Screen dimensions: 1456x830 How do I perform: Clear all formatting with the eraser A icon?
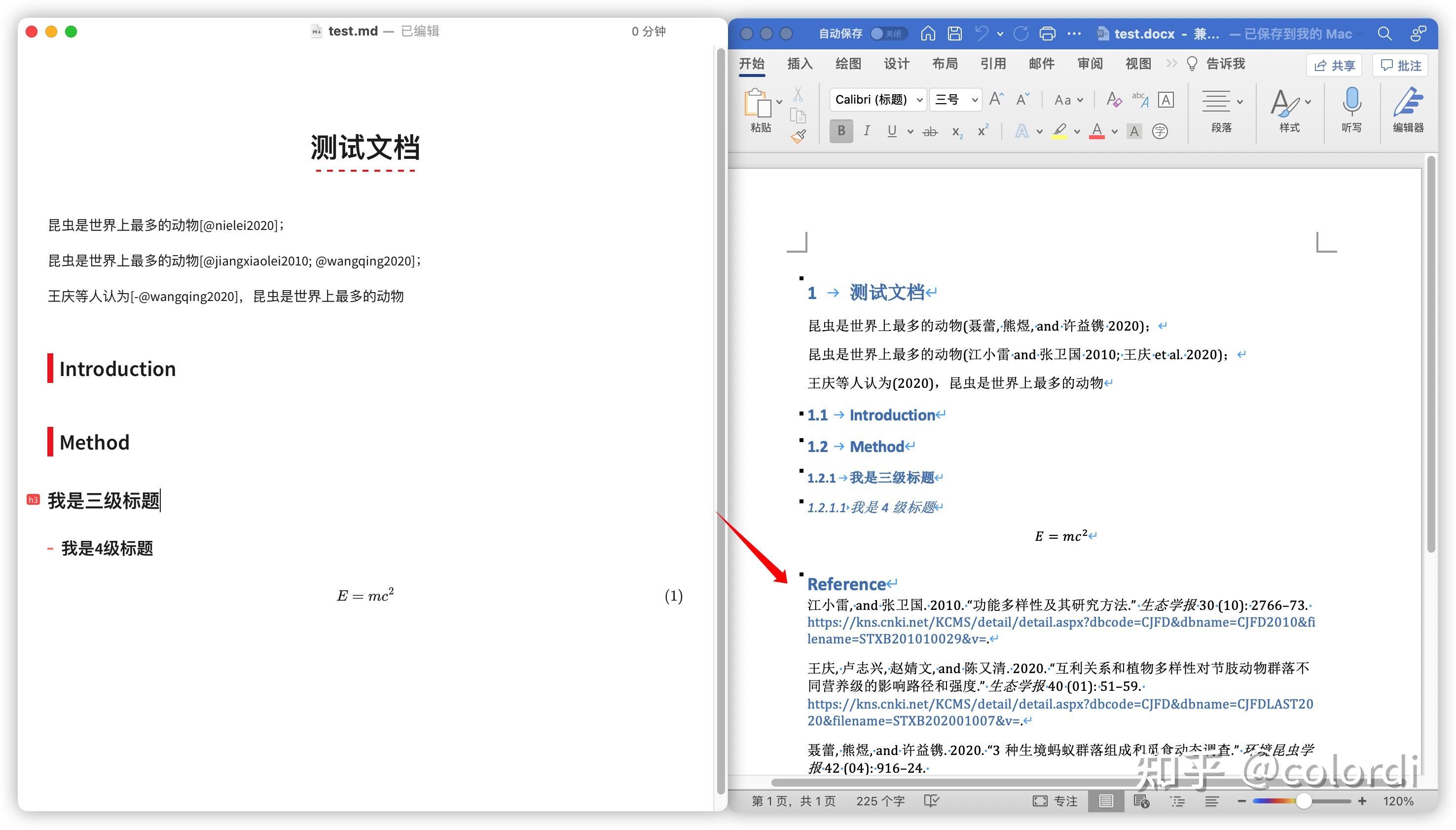(x=1113, y=100)
